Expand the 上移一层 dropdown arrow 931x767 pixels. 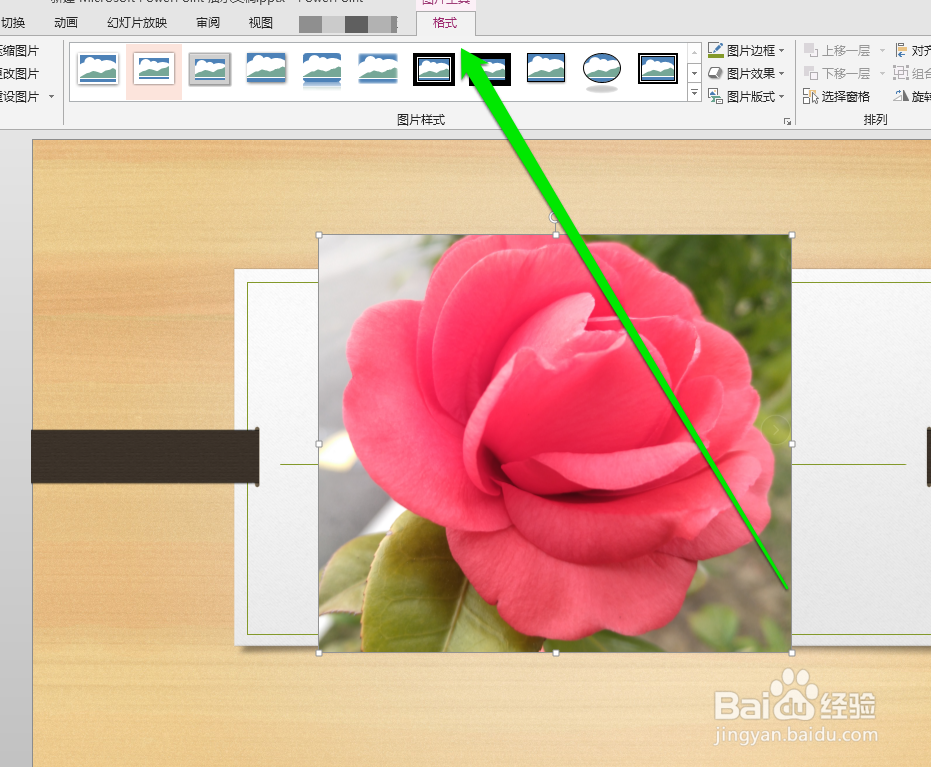882,50
